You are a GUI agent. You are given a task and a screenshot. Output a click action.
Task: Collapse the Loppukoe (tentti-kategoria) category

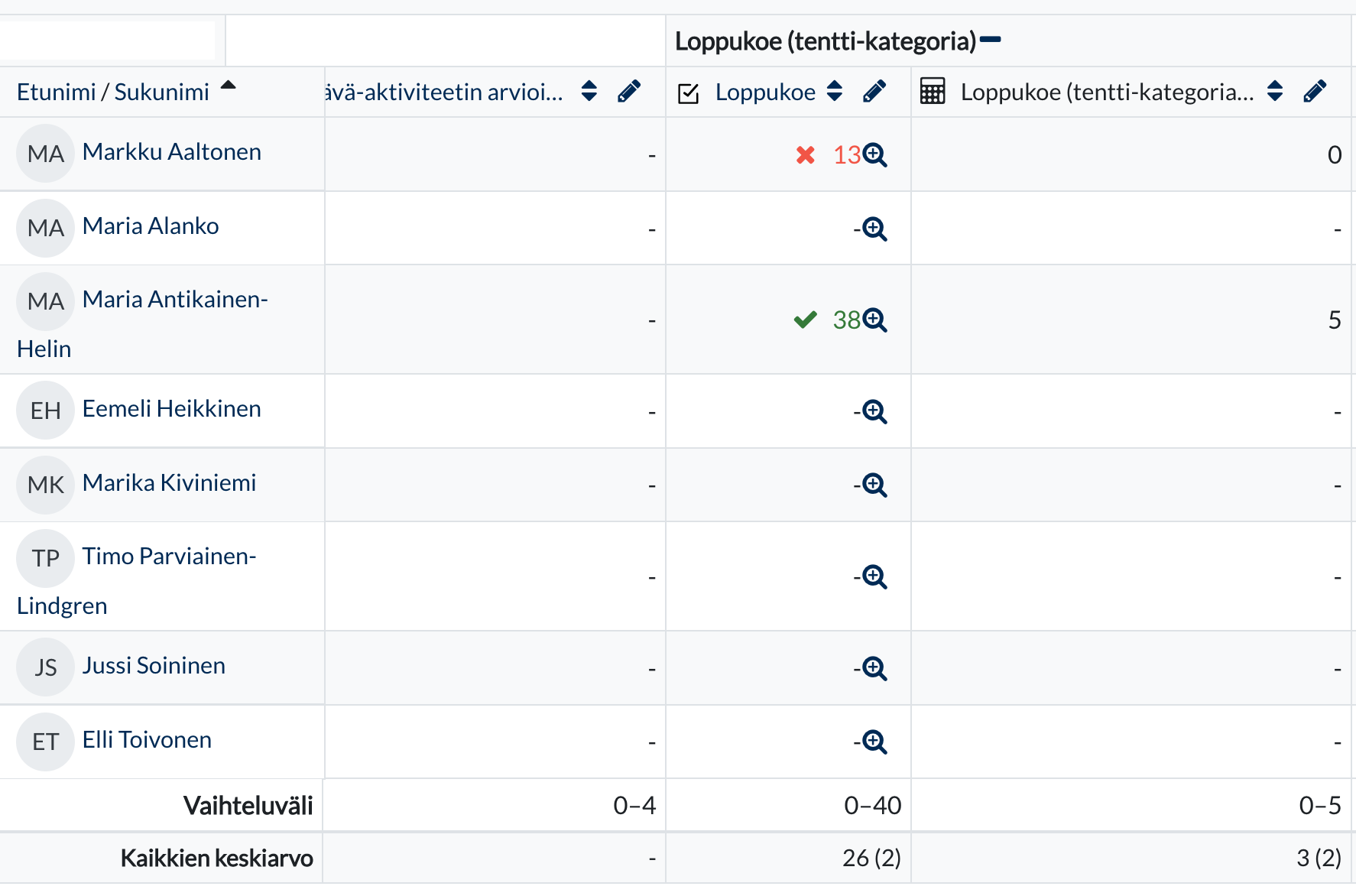[x=991, y=40]
